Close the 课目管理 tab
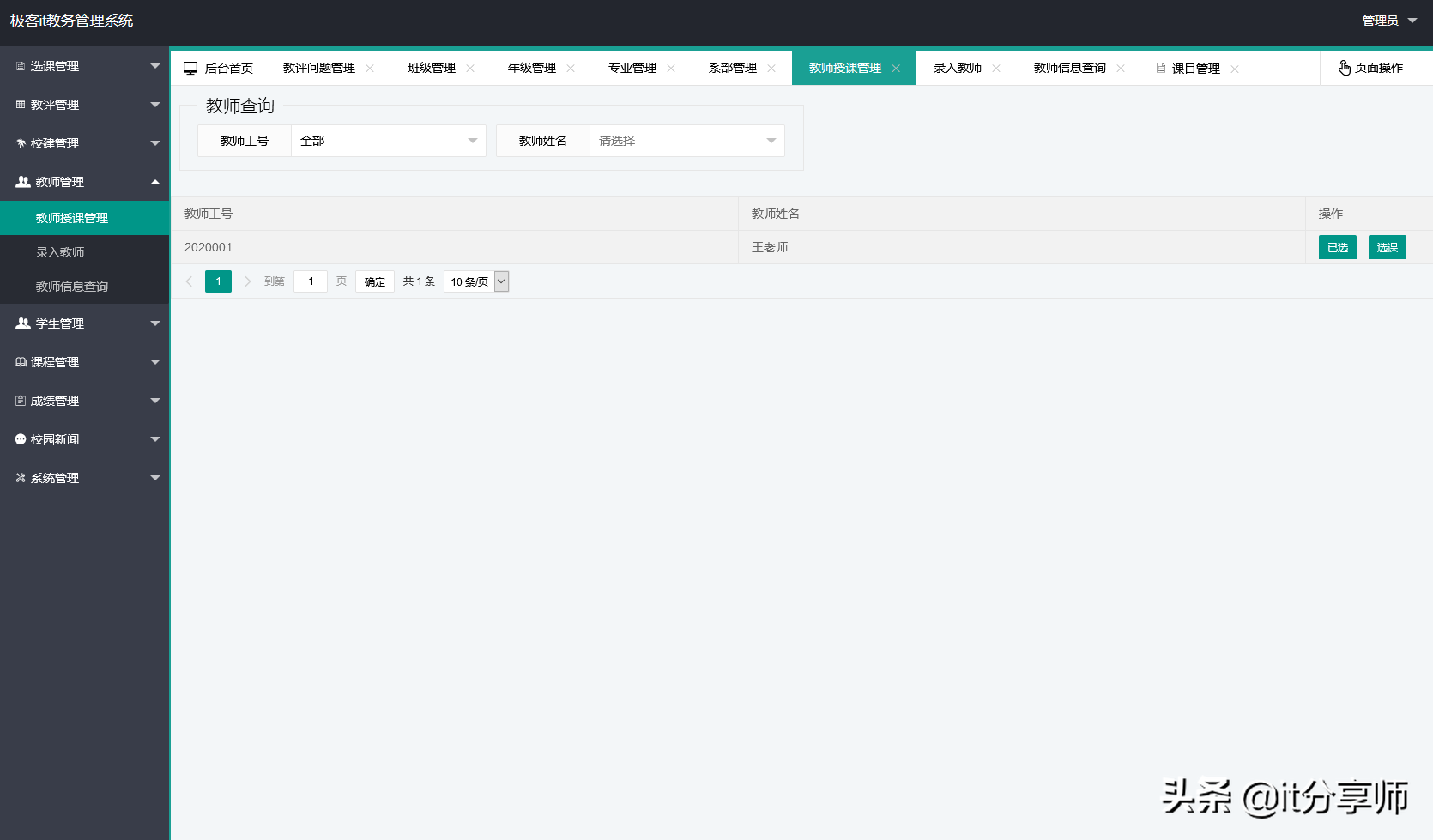This screenshot has height=840, width=1433. [1235, 68]
